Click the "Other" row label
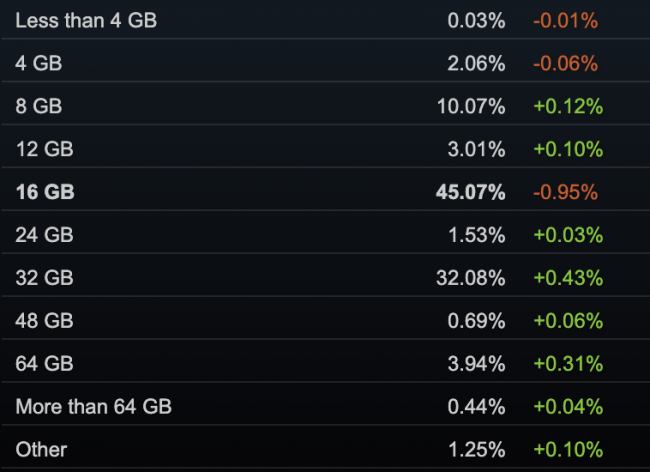The width and height of the screenshot is (650, 472). (40, 449)
